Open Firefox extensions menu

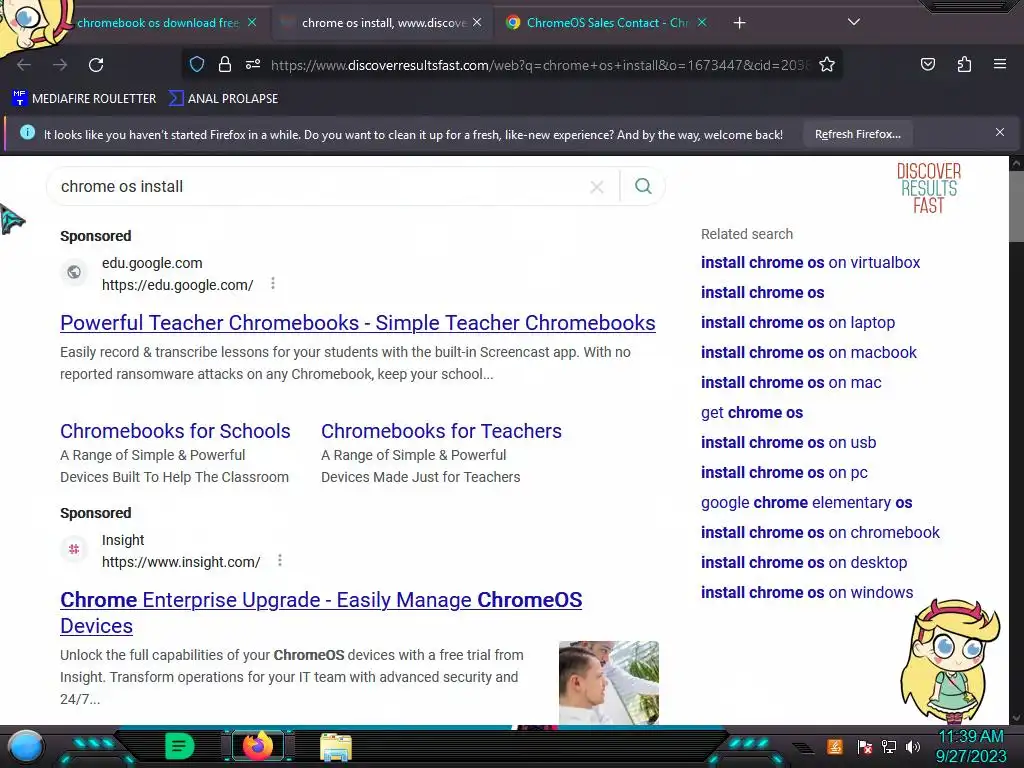coord(964,64)
